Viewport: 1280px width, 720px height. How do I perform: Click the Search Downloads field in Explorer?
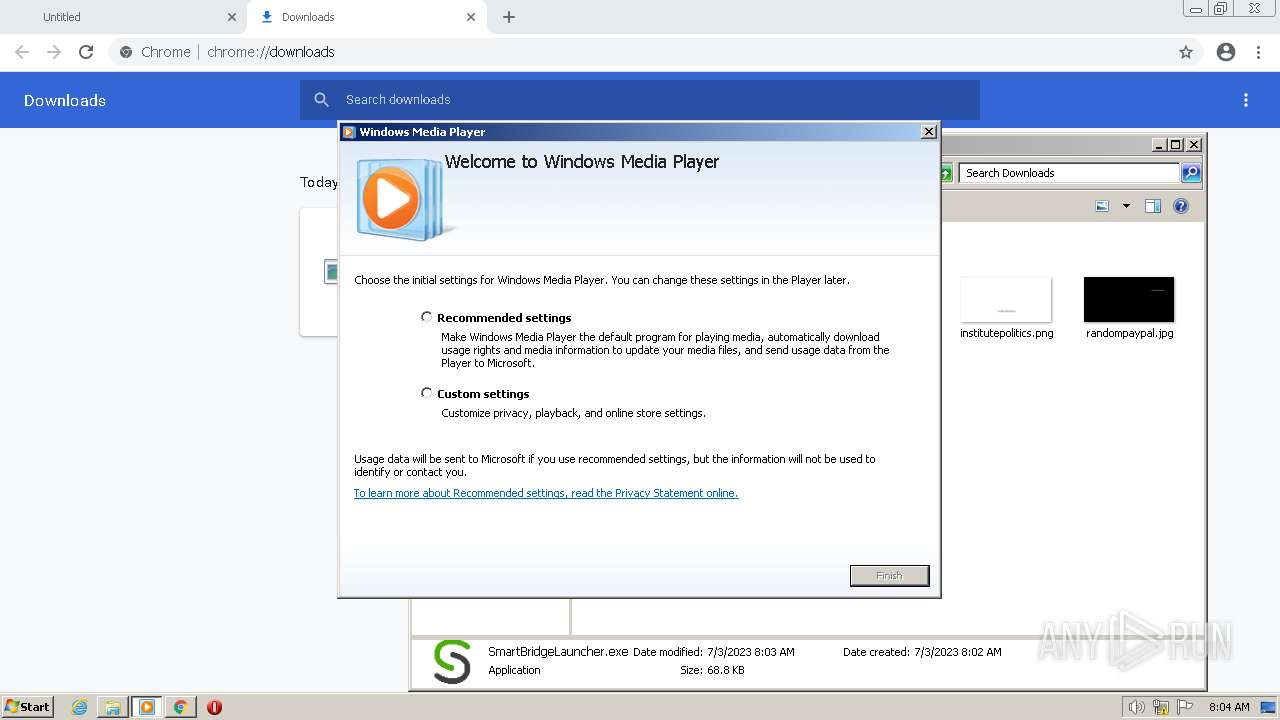[1069, 173]
